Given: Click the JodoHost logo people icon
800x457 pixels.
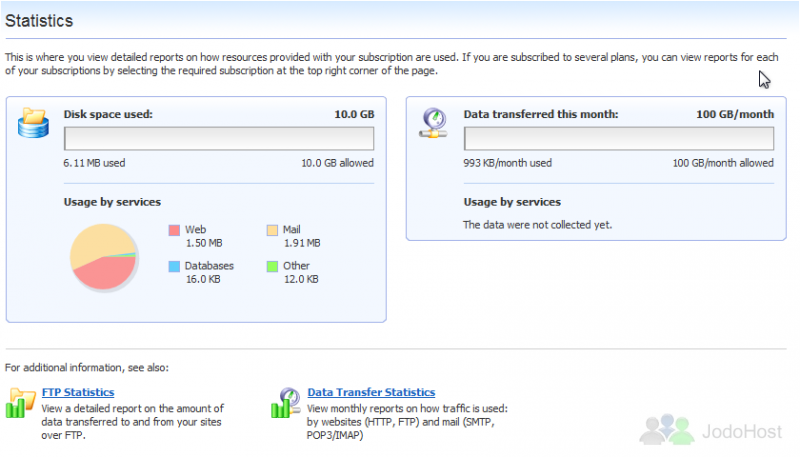Looking at the screenshot, I should pos(667,429).
